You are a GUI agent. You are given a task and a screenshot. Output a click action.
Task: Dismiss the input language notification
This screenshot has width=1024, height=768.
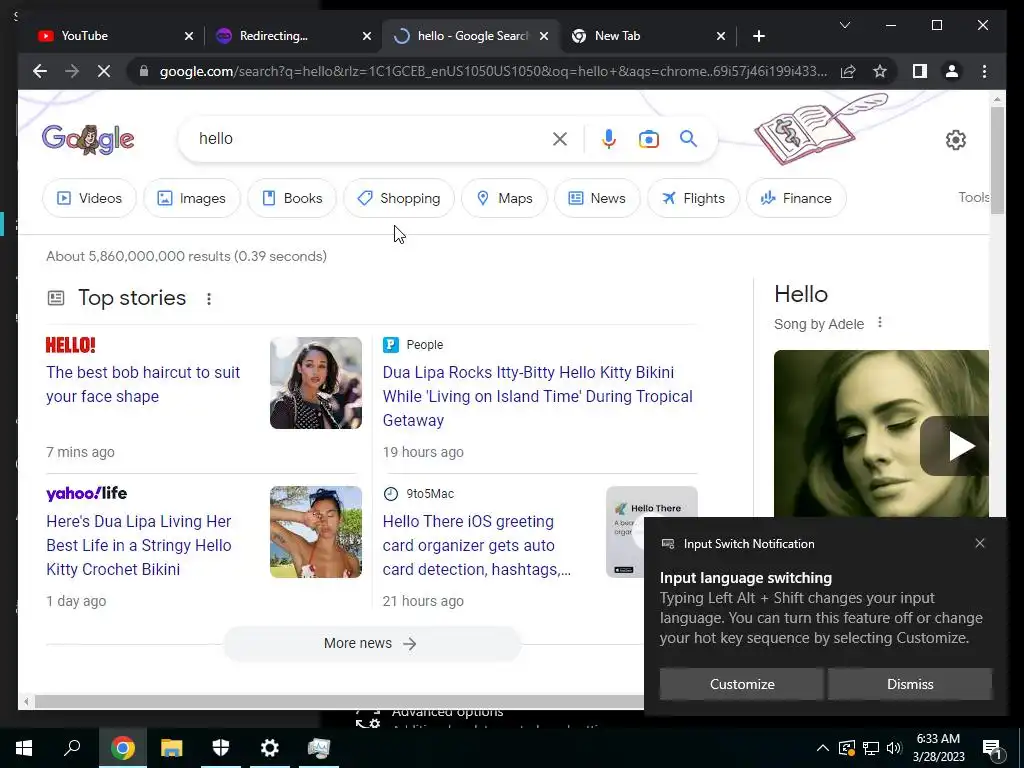910,684
